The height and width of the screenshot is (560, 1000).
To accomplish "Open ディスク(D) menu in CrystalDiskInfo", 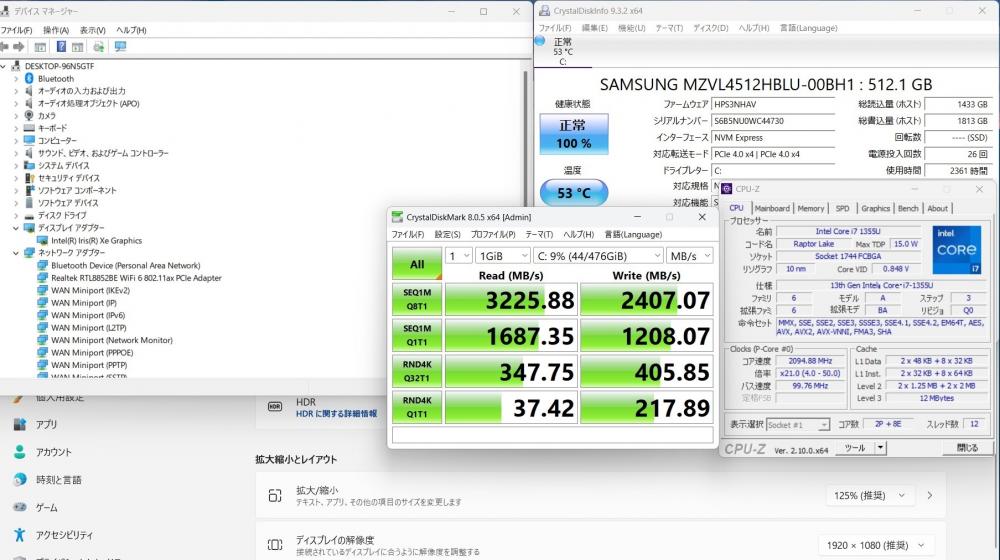I will click(x=710, y=28).
